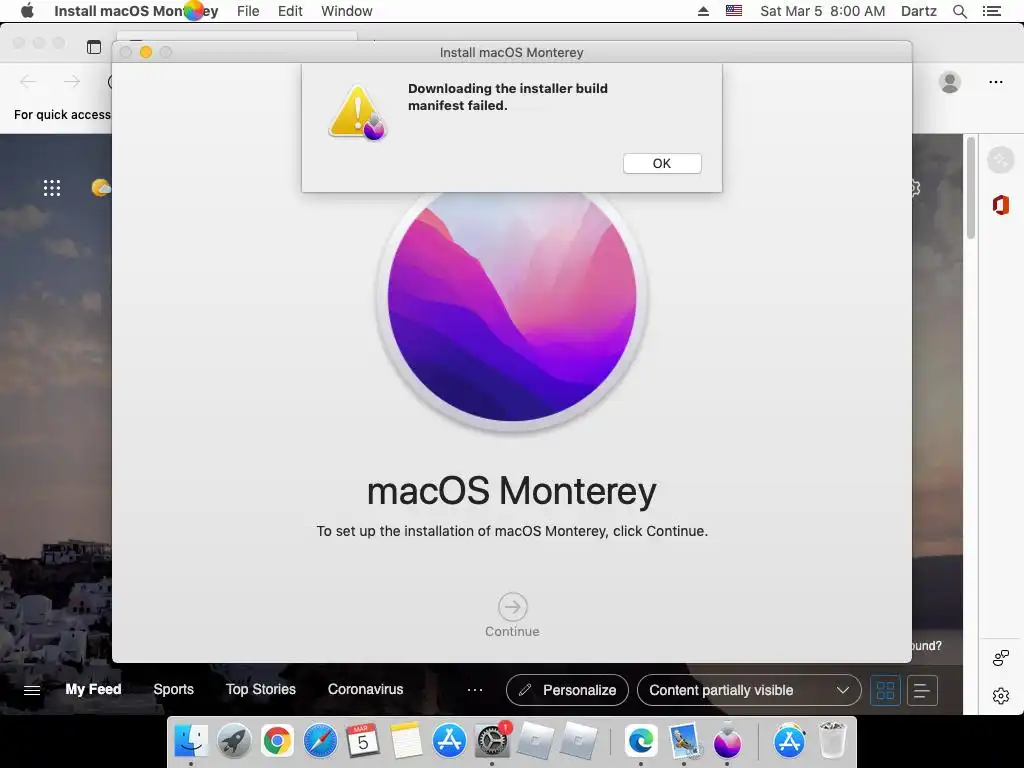Viewport: 1024px width, 768px height.
Task: Open the File menu
Action: tap(248, 11)
